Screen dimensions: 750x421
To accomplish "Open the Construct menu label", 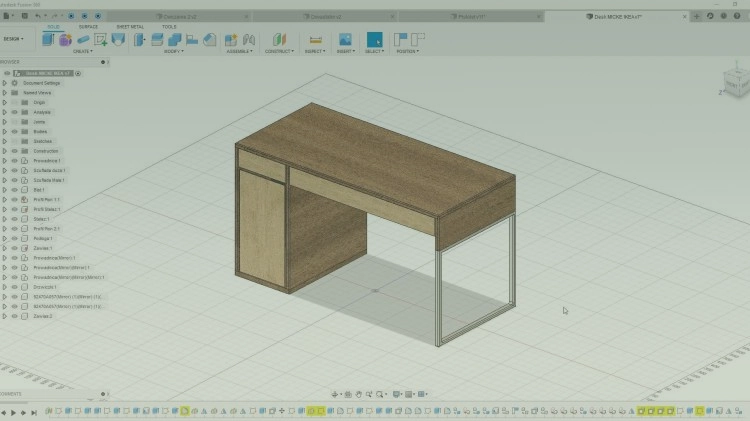I will tap(279, 51).
